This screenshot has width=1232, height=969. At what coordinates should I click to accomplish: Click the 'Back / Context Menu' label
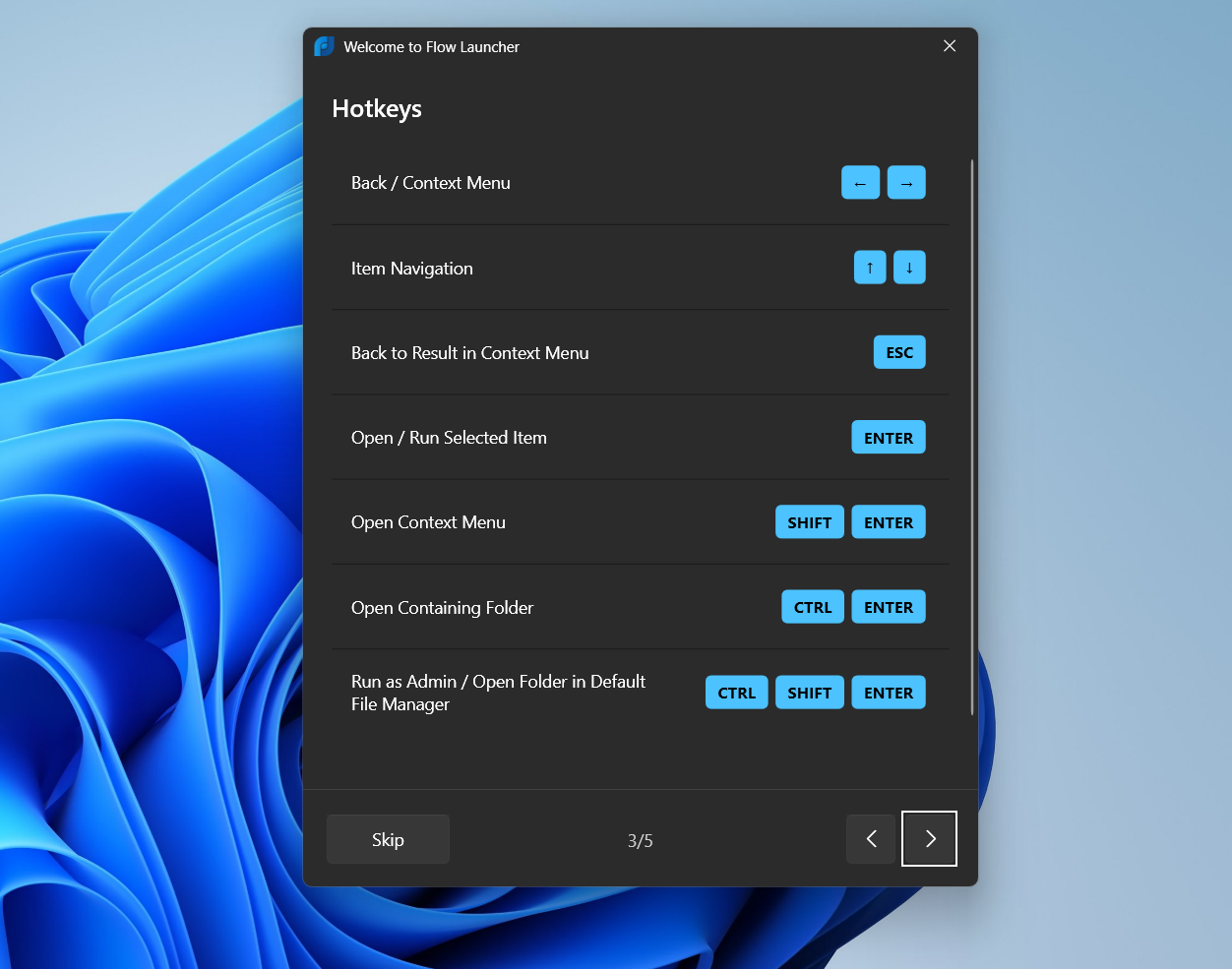click(x=431, y=183)
